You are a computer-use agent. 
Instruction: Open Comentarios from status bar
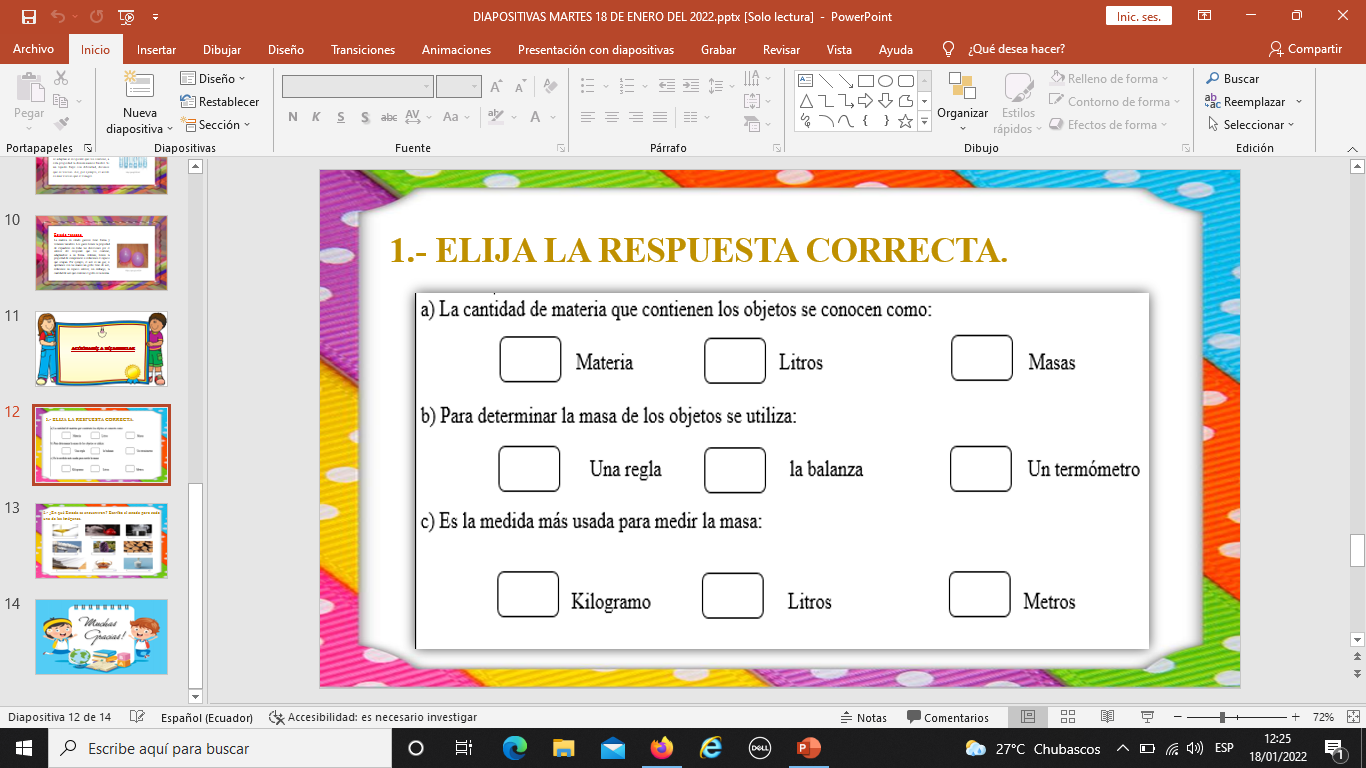(x=947, y=717)
